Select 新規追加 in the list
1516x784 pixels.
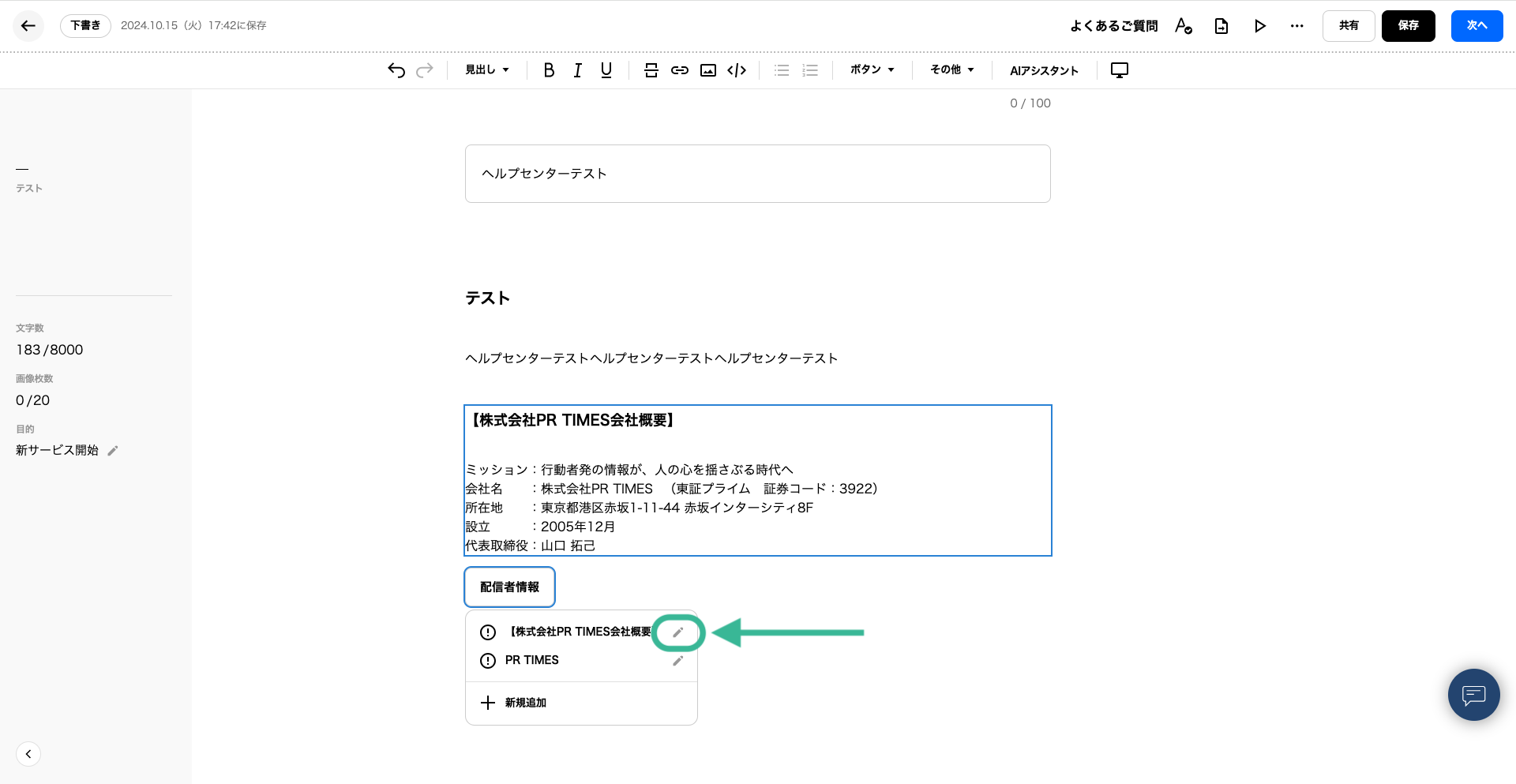point(525,703)
